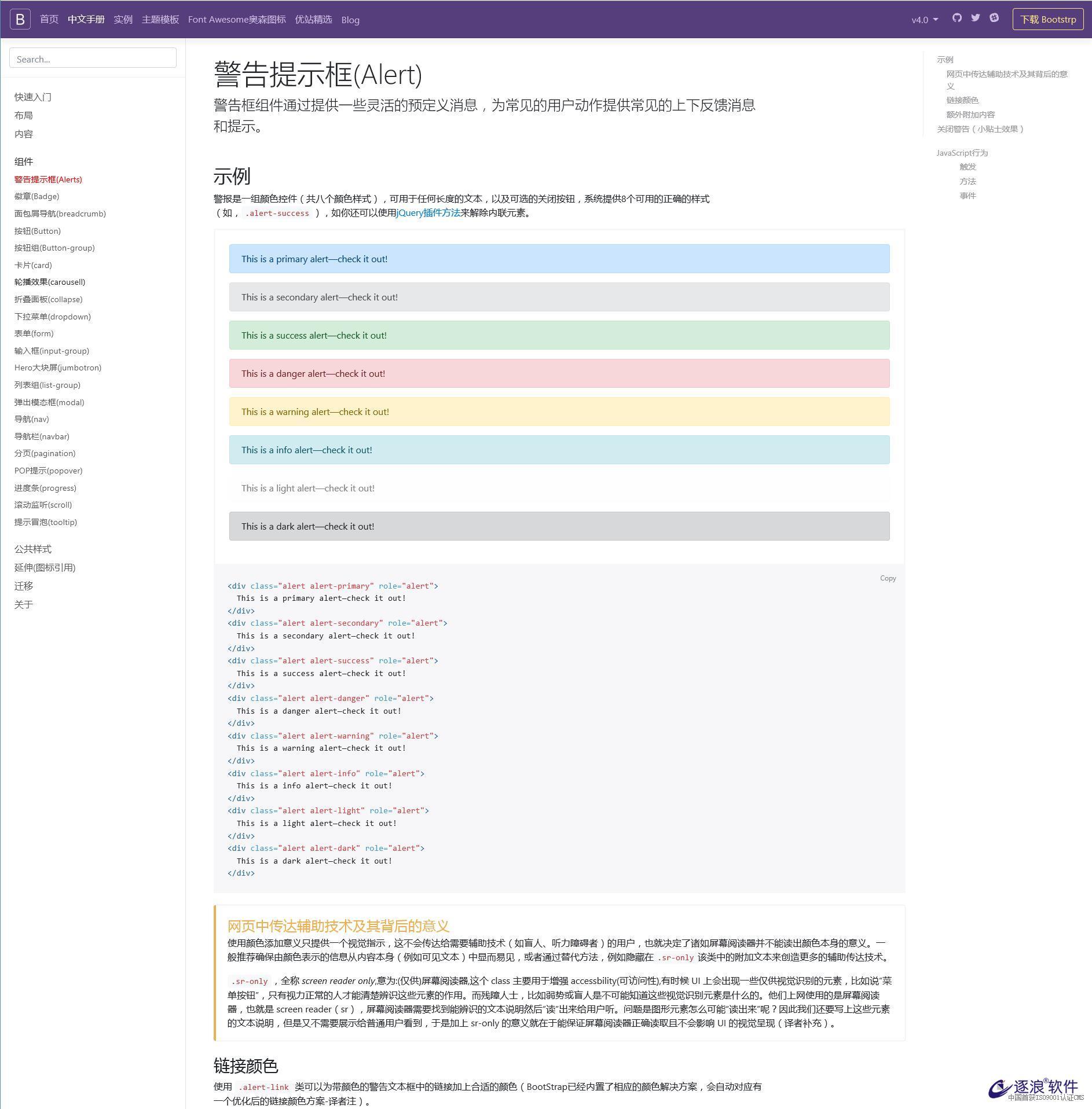Image resolution: width=1092 pixels, height=1109 pixels.
Task: Expand the v4.0 version dropdown
Action: [925, 20]
